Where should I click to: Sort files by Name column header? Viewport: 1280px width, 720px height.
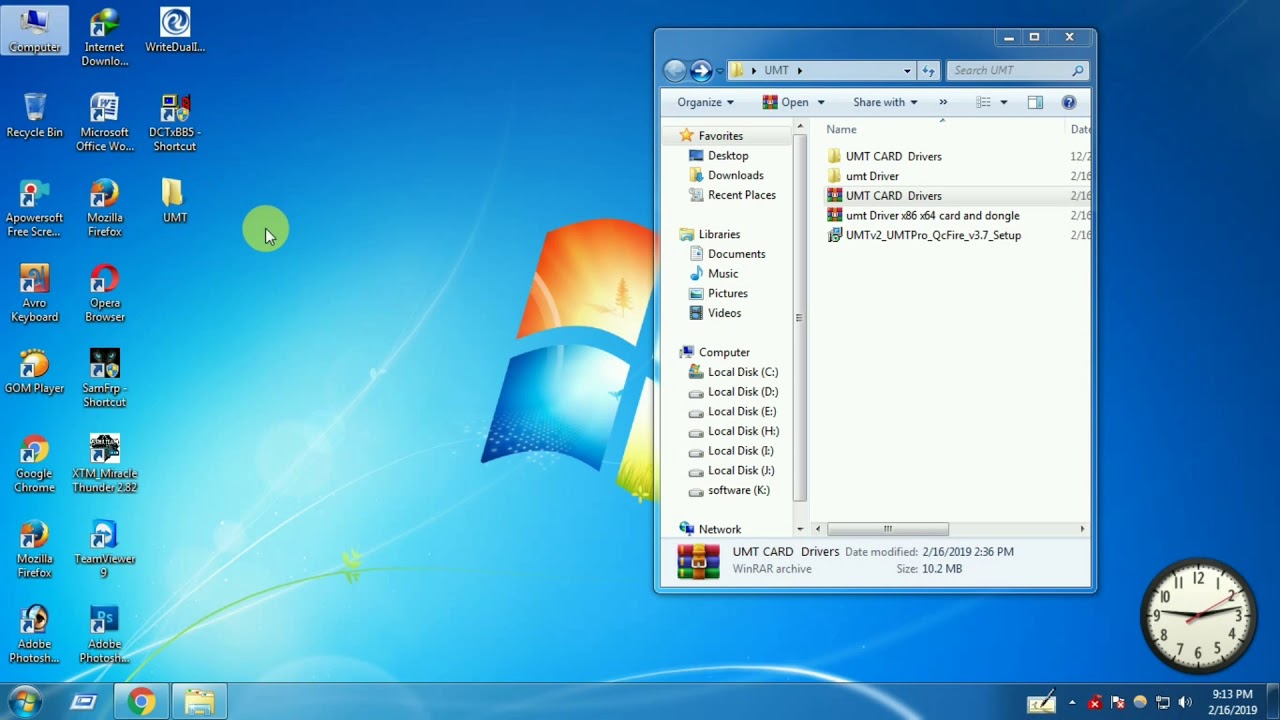pyautogui.click(x=841, y=129)
